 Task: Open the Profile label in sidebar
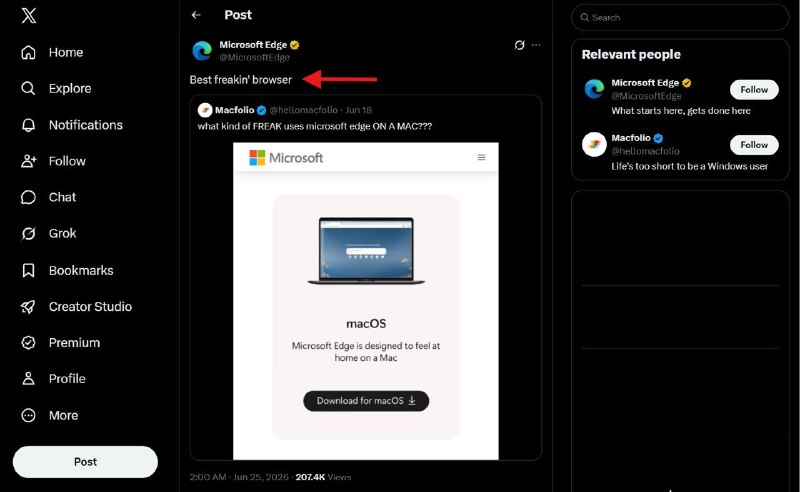click(x=67, y=379)
